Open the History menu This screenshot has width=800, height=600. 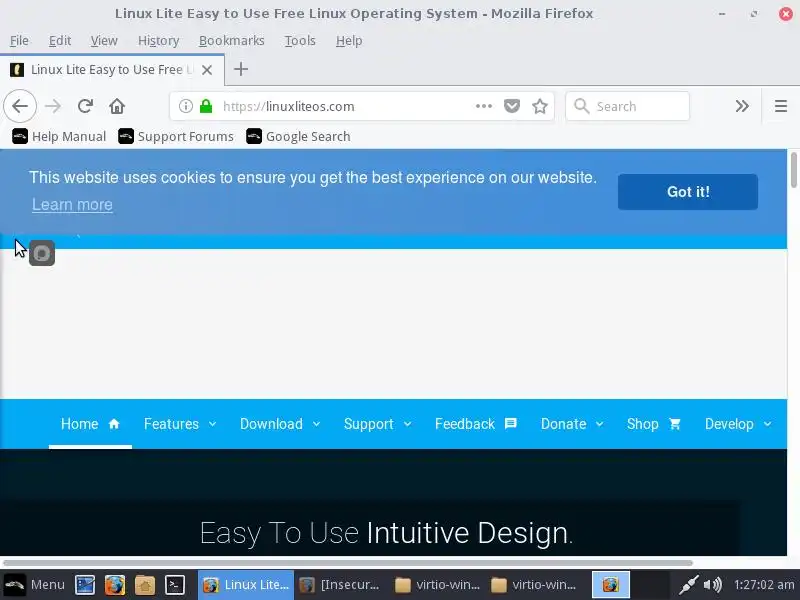(158, 40)
